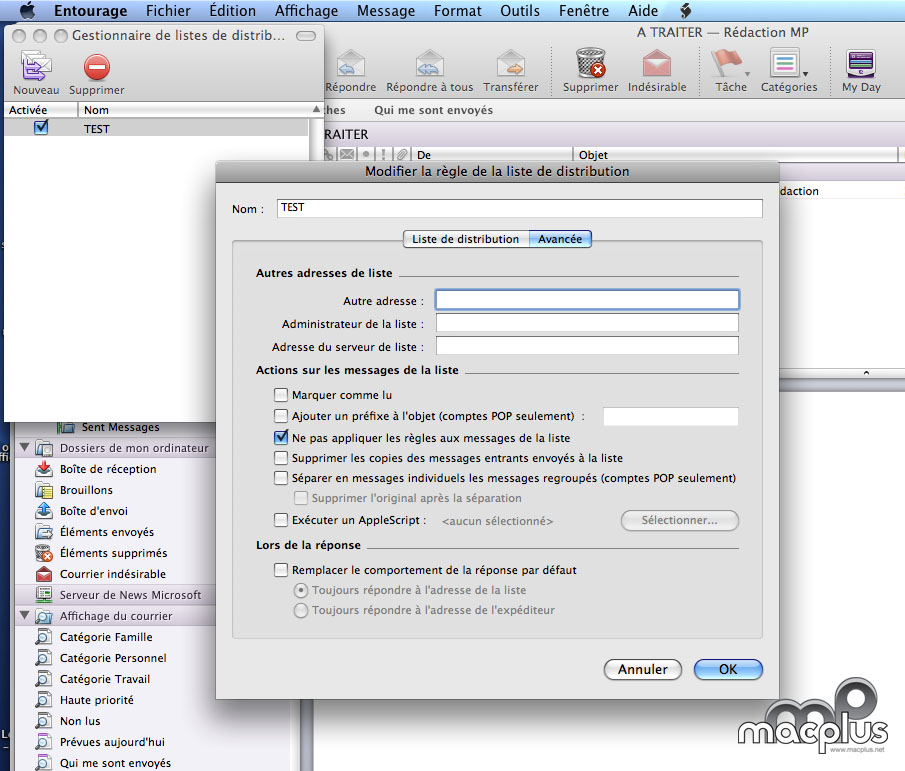Click the Sélectionner... button
905x771 pixels.
tap(679, 520)
